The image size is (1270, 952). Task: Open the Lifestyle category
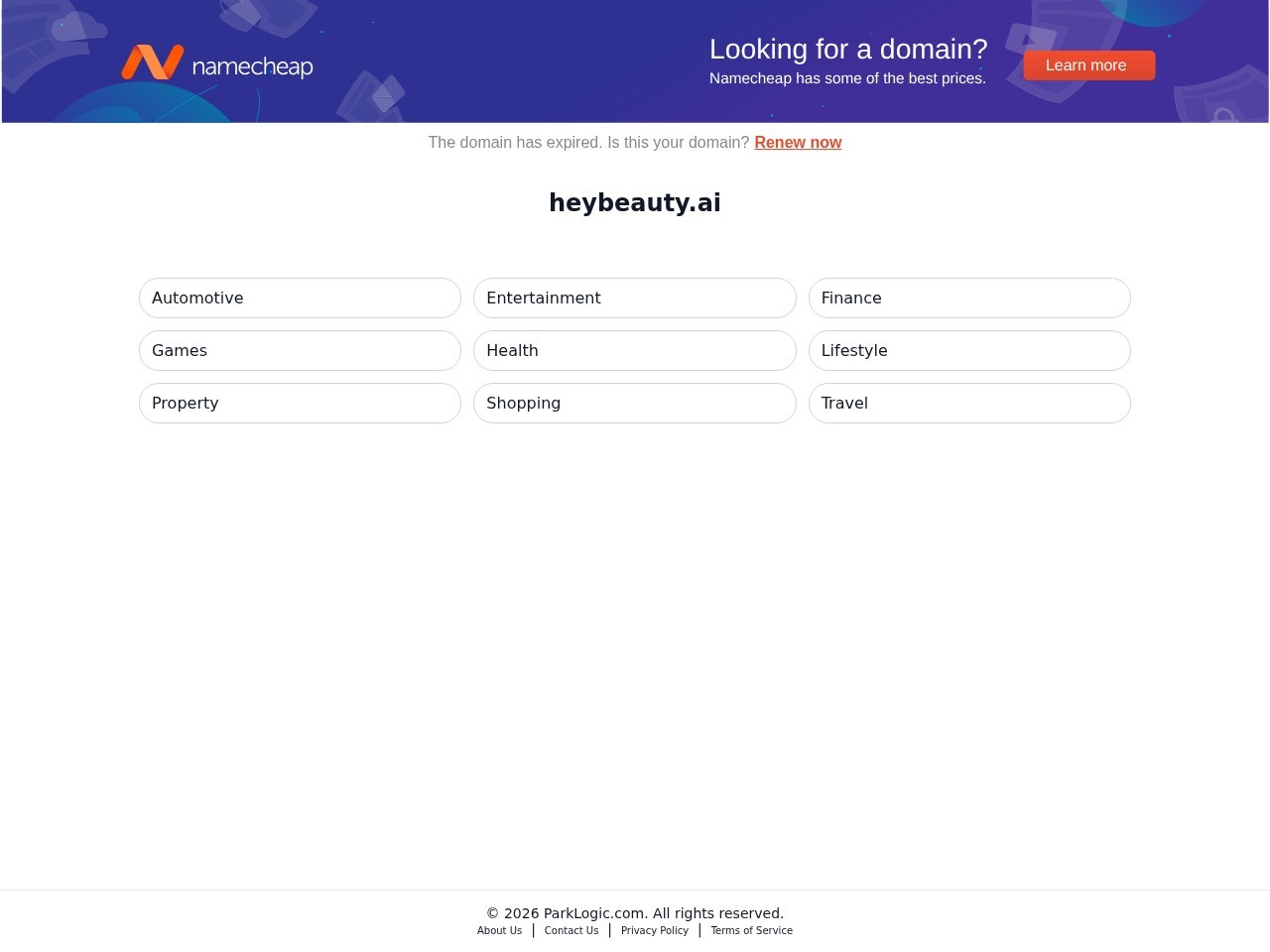tap(969, 350)
